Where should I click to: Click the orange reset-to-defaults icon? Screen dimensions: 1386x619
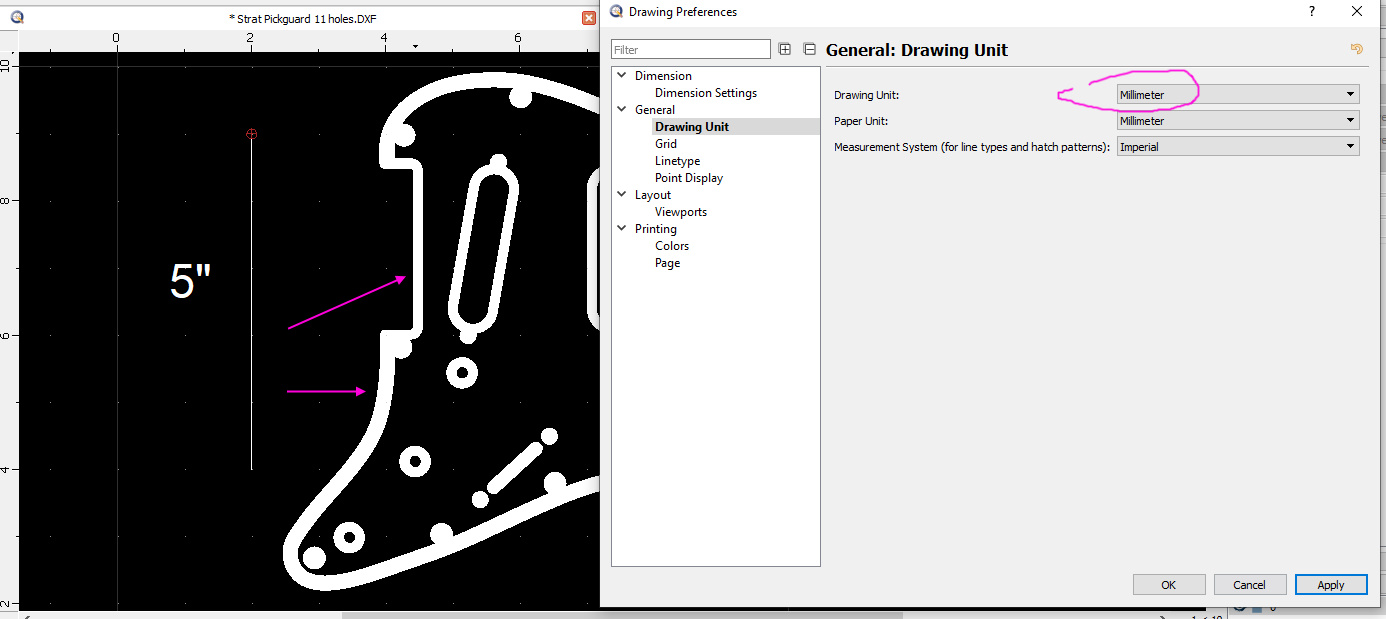point(1356,49)
